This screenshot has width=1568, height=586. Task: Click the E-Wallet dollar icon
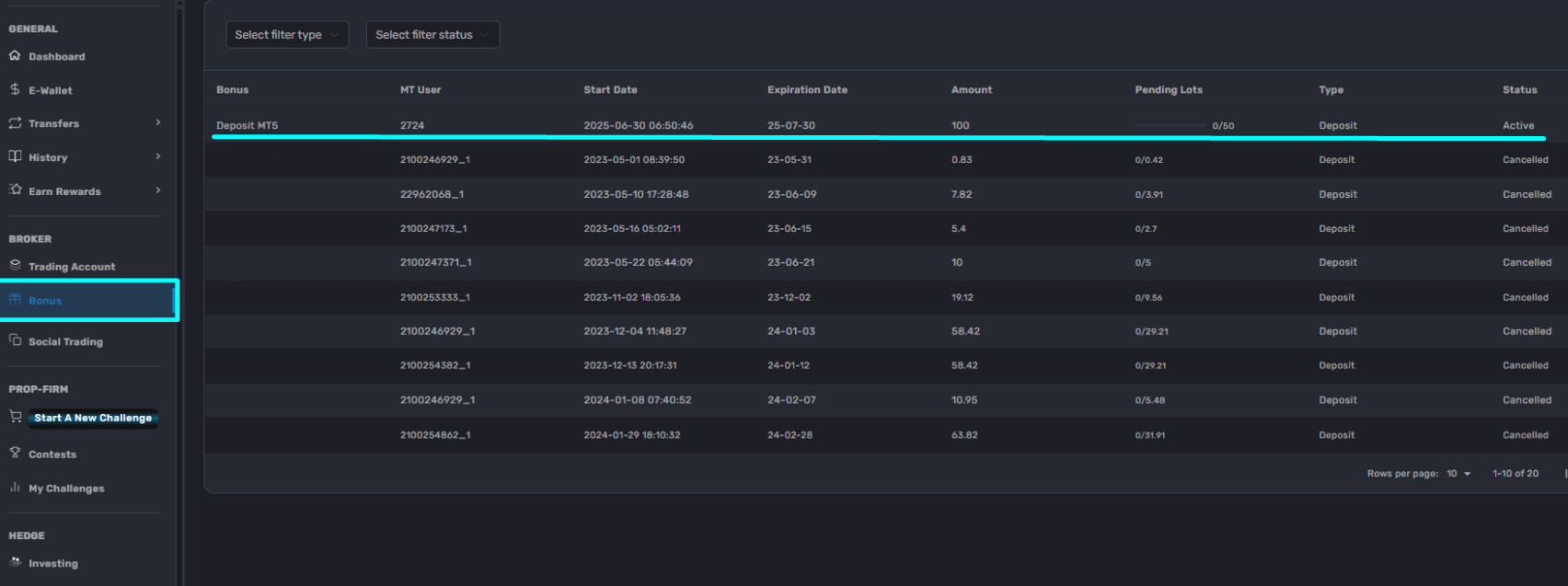tap(15, 89)
